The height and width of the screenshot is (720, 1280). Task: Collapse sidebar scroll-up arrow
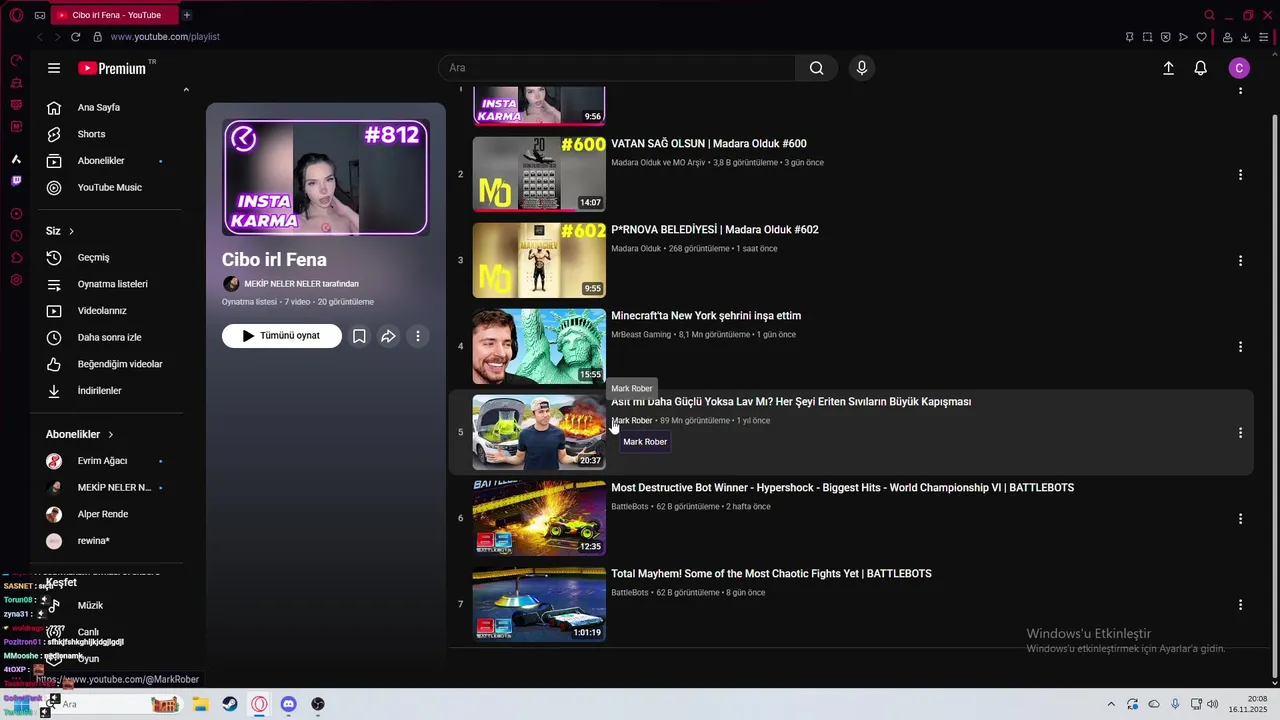[x=186, y=90]
